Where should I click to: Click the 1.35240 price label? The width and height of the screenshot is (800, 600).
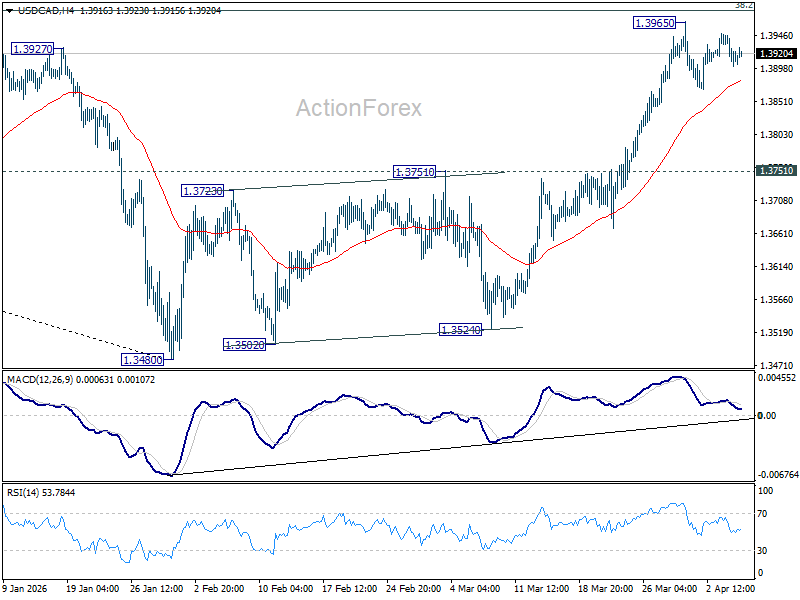tap(460, 330)
